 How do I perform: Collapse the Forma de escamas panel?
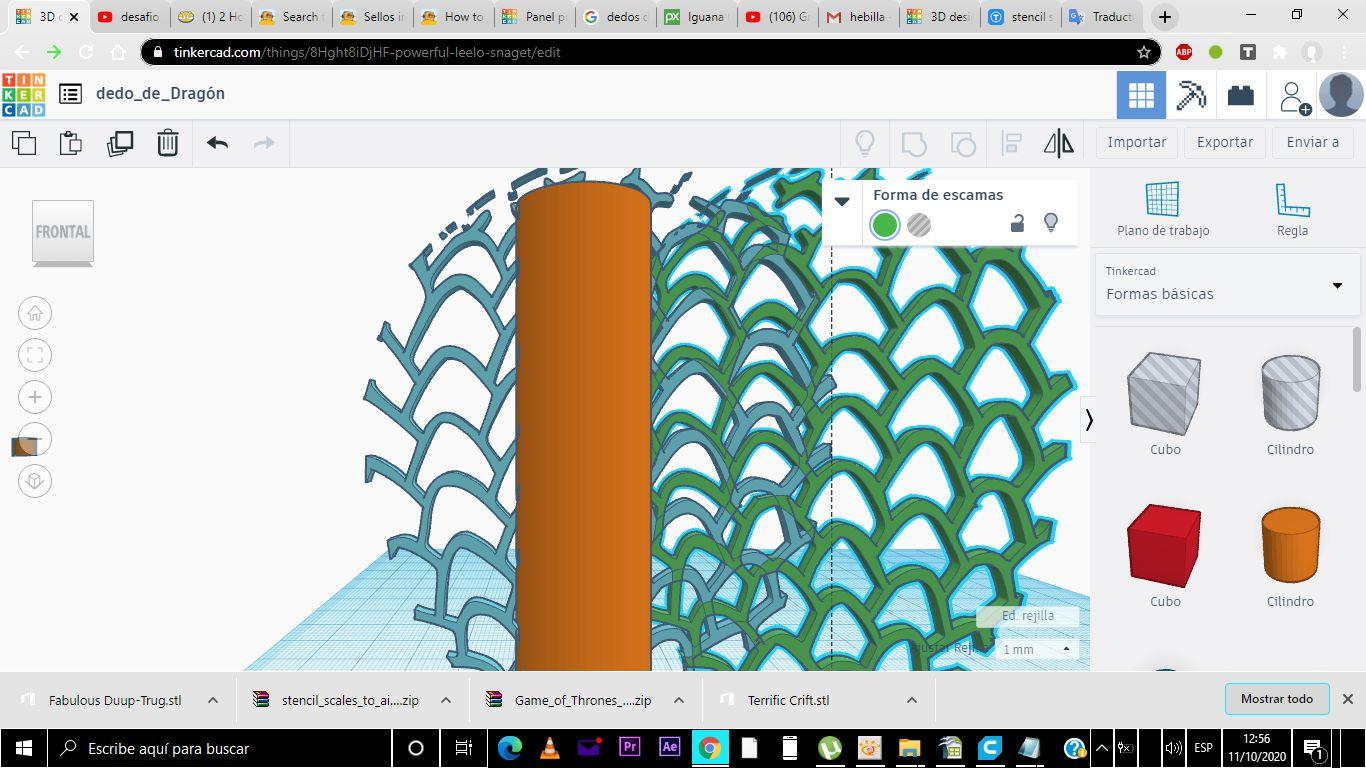842,201
